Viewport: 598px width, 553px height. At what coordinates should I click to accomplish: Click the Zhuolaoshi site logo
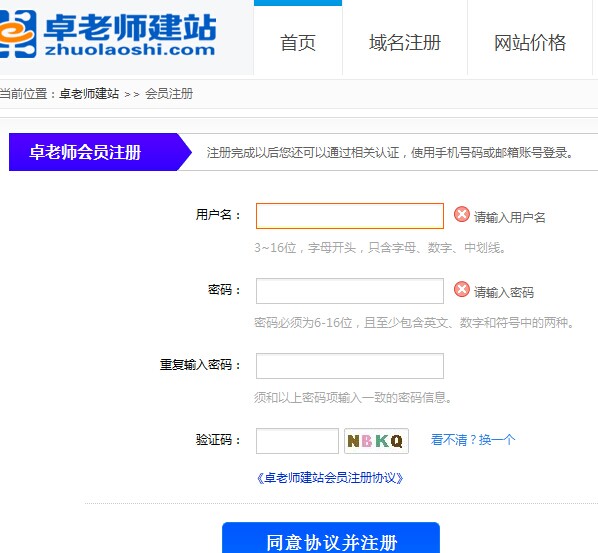coord(108,34)
